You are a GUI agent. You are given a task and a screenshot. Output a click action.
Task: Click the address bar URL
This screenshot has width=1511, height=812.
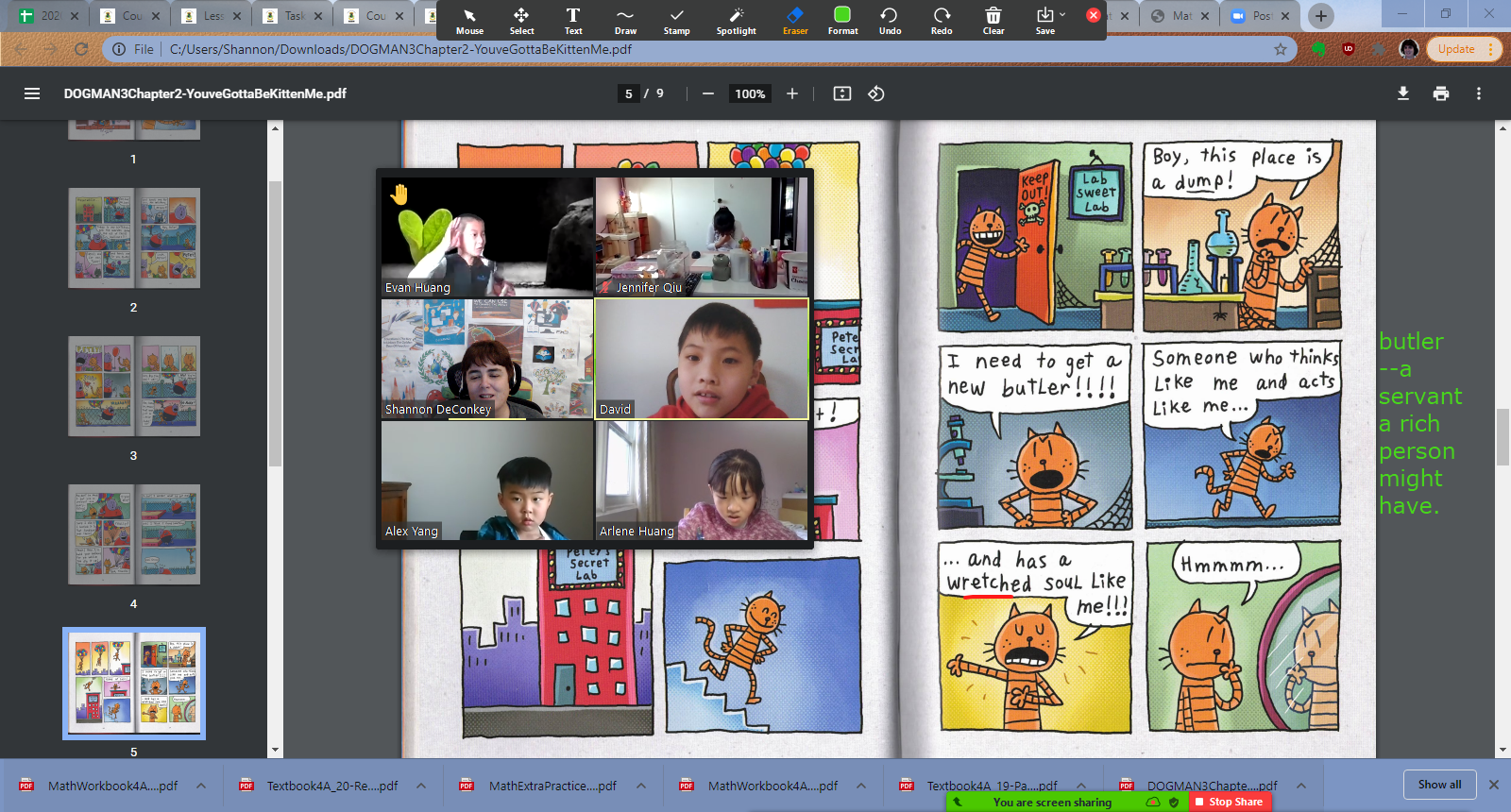point(400,49)
